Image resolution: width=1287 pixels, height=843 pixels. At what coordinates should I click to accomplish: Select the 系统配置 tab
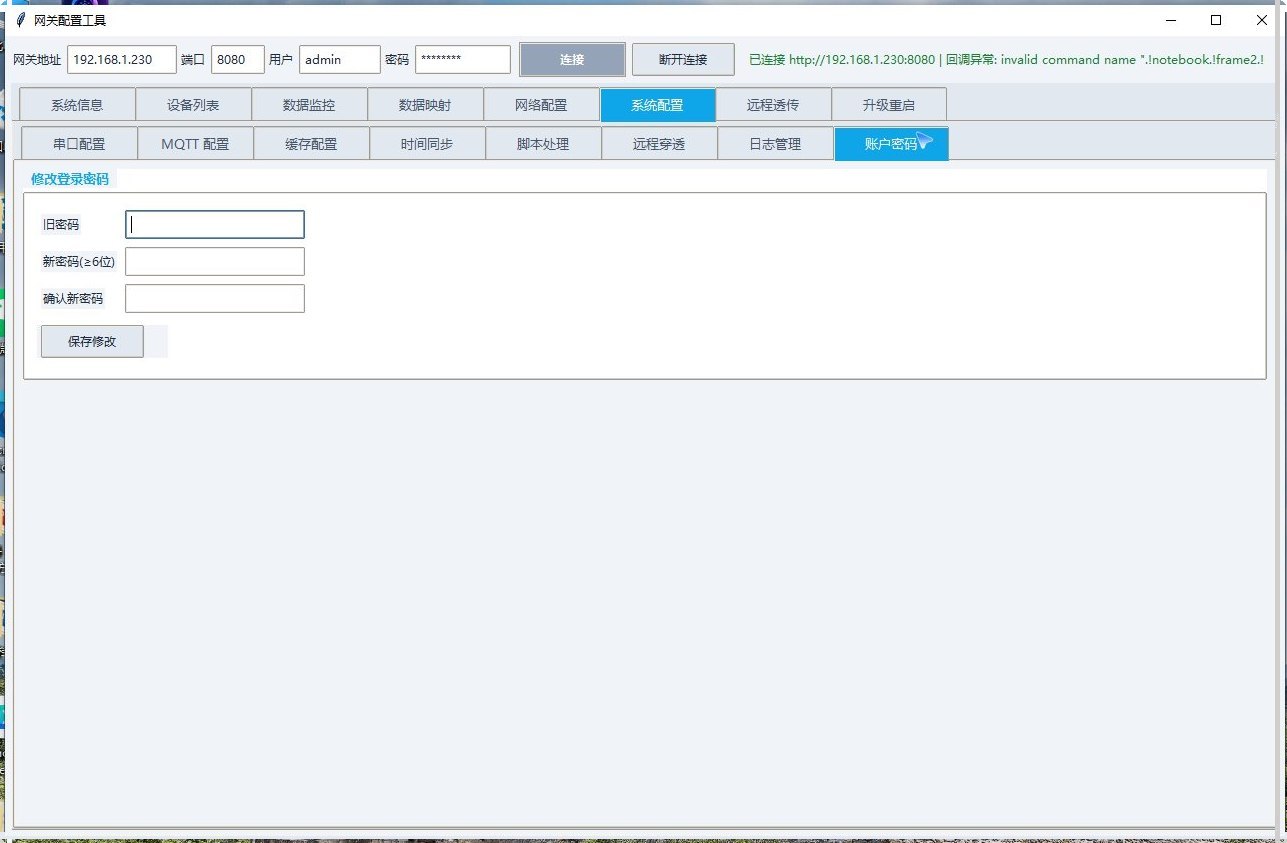(658, 105)
